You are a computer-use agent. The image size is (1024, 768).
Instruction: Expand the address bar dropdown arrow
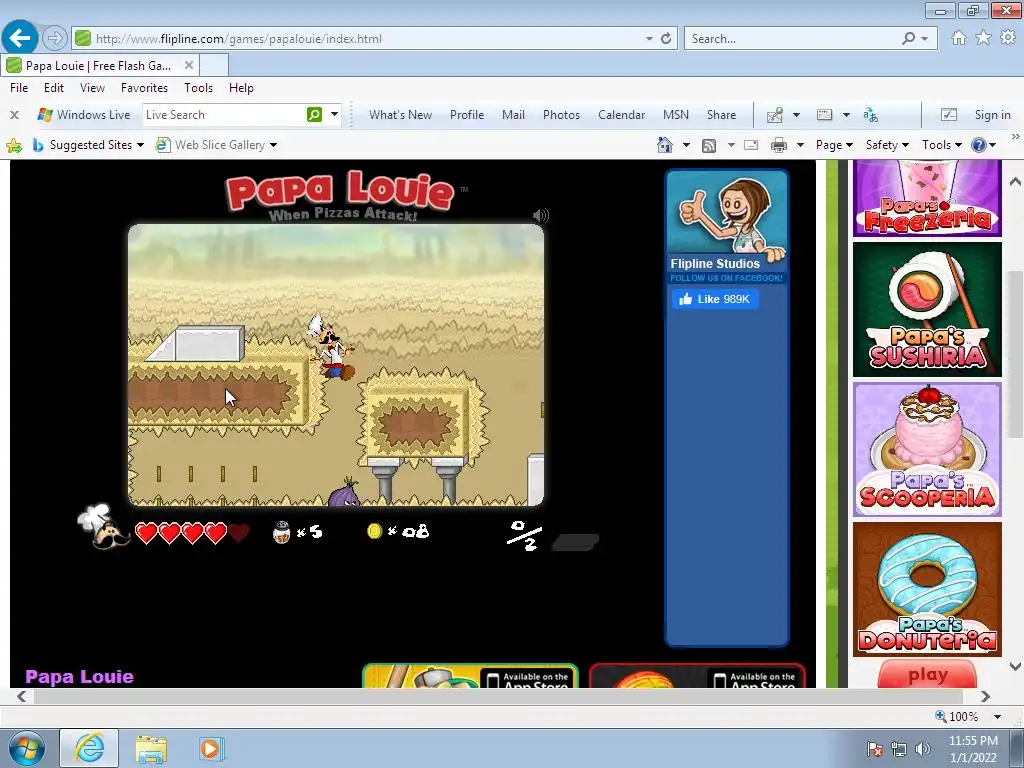click(x=649, y=39)
